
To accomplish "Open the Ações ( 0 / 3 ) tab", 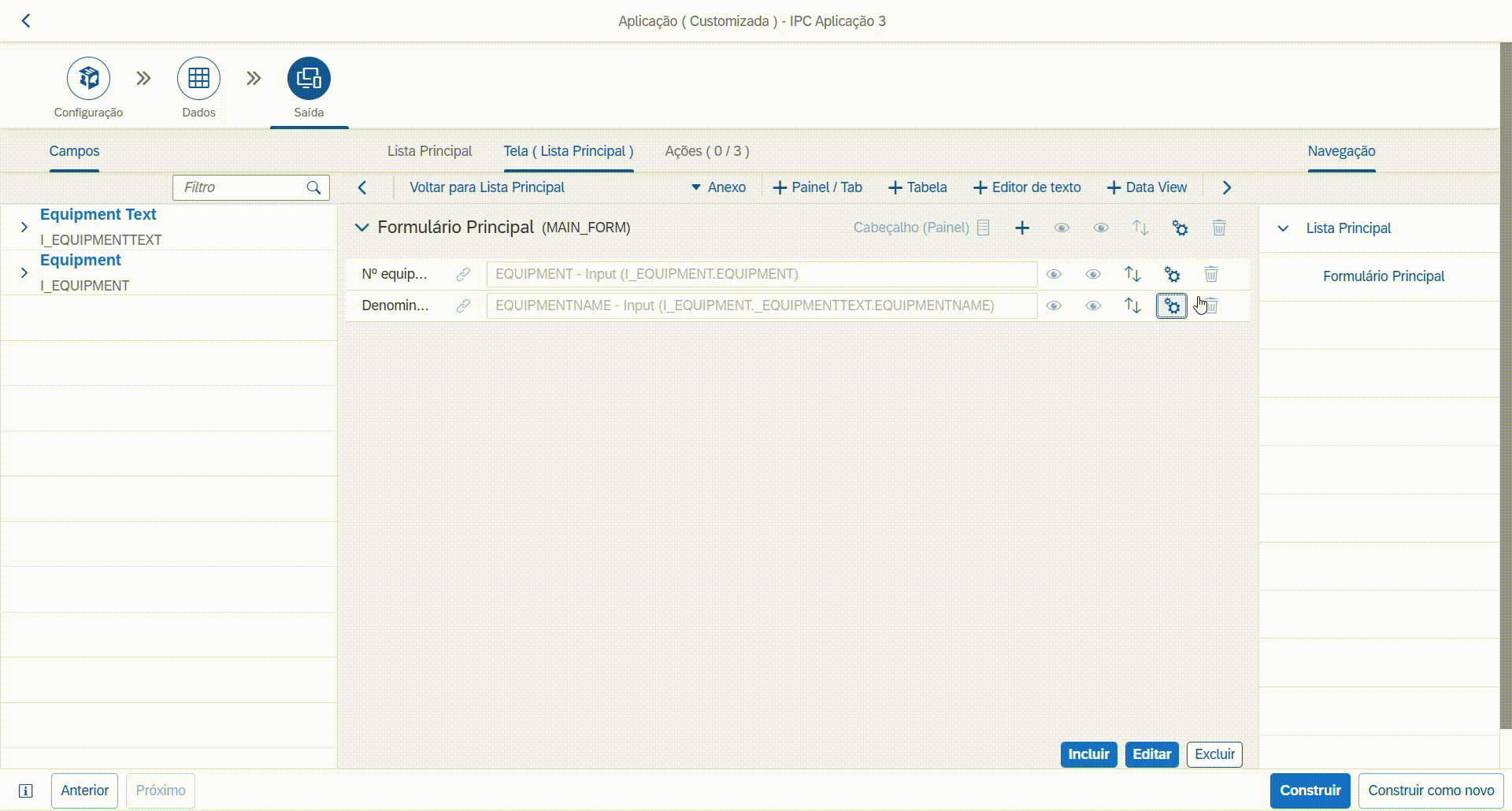I will pos(706,151).
